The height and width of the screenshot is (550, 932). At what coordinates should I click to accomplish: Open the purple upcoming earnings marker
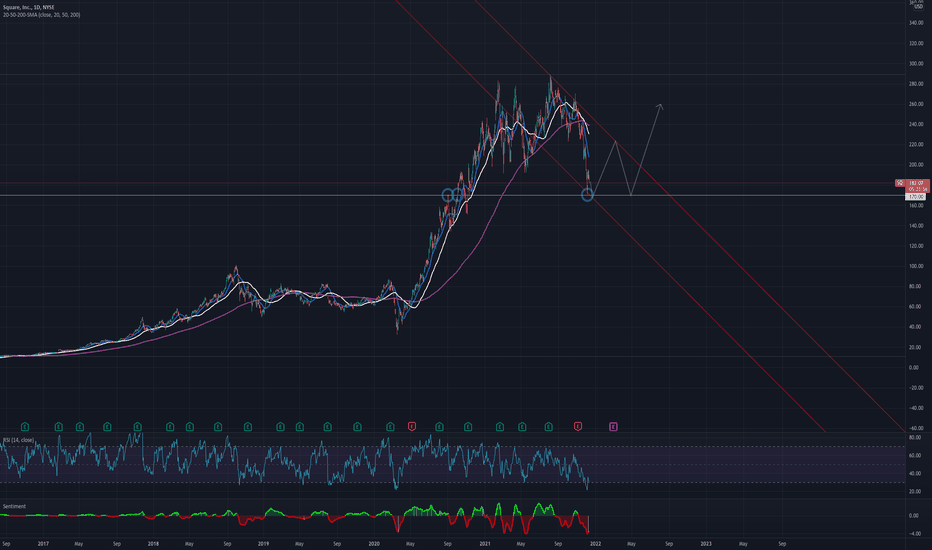613,426
